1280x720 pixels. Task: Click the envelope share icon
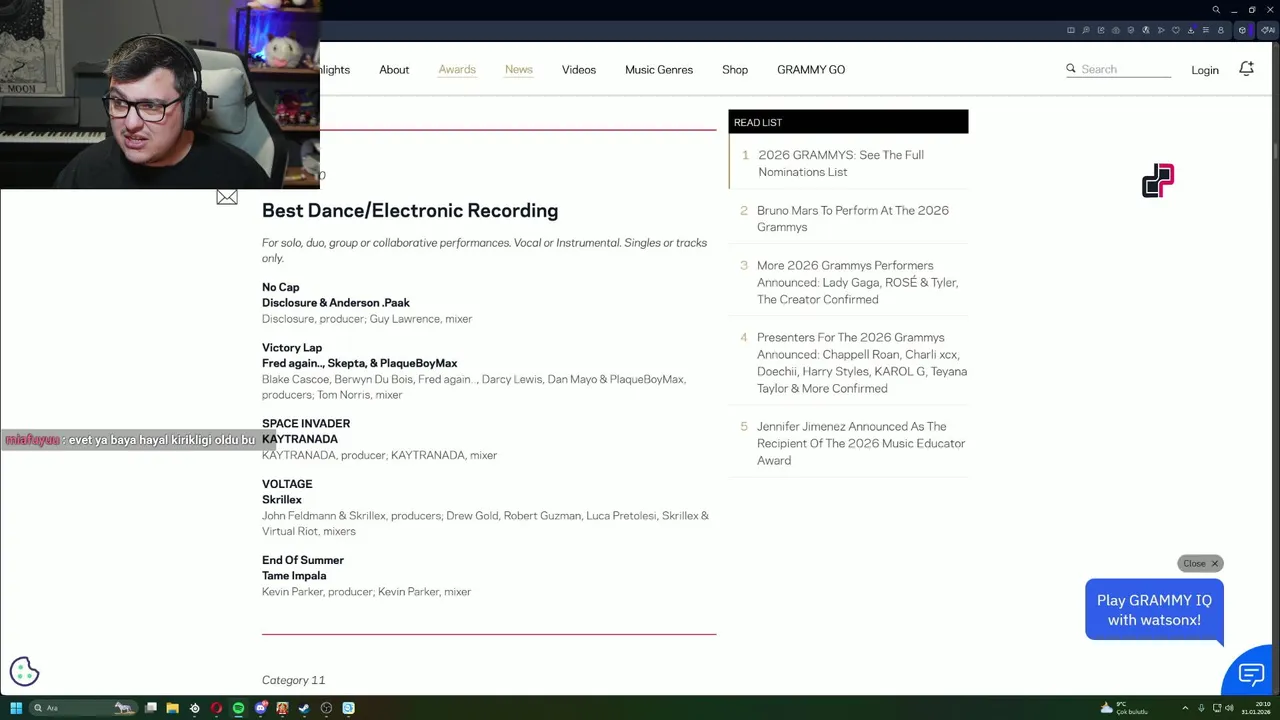point(227,197)
